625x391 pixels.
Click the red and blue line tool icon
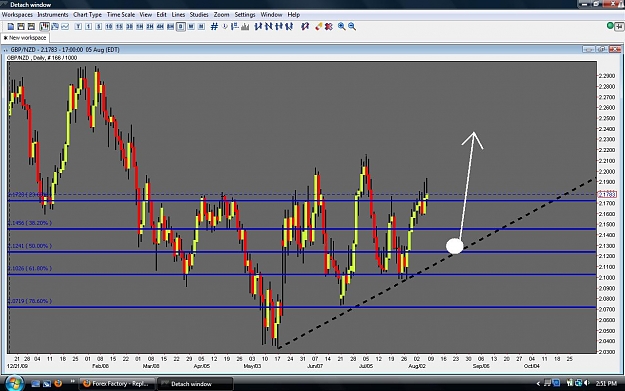coord(305,27)
